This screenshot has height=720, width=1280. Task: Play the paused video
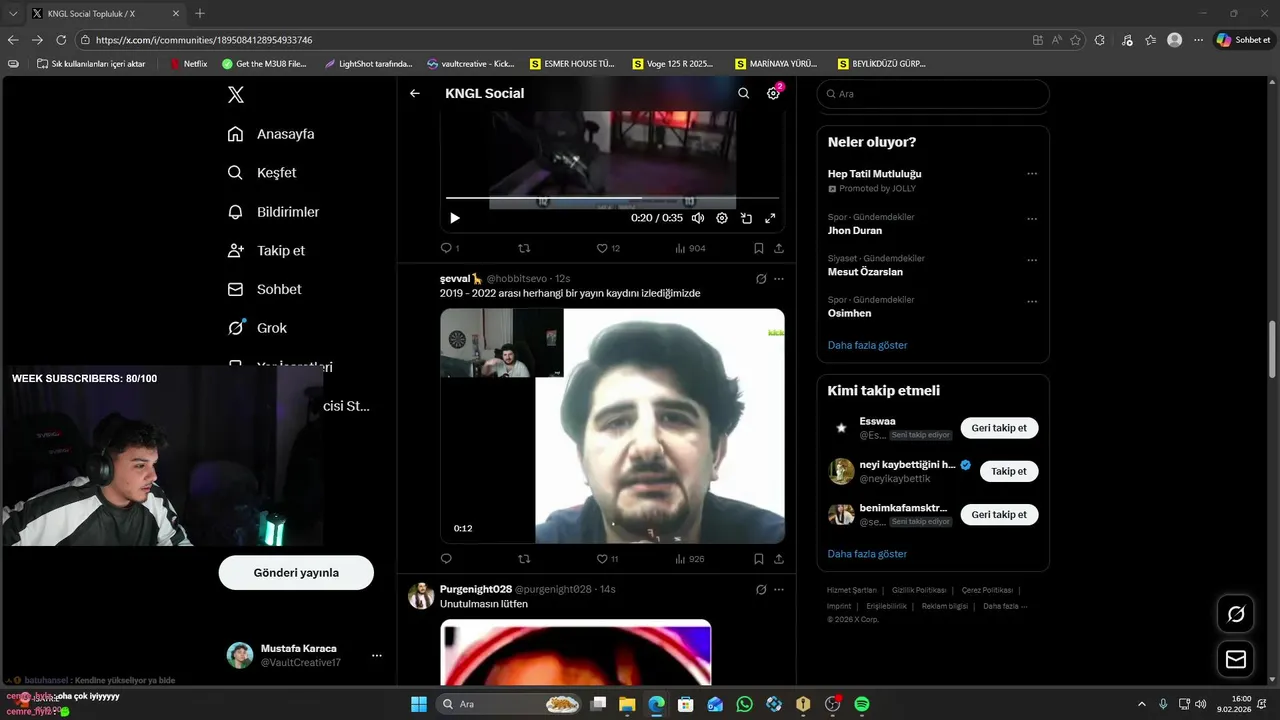point(455,218)
